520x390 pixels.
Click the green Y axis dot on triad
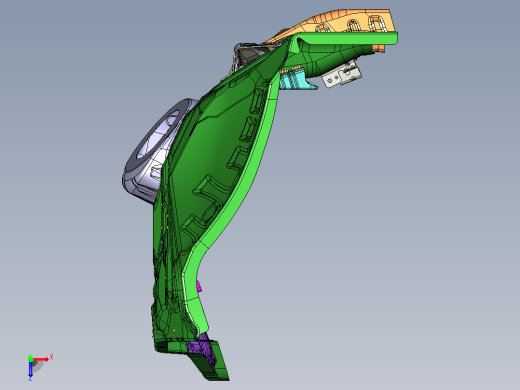tap(30, 359)
